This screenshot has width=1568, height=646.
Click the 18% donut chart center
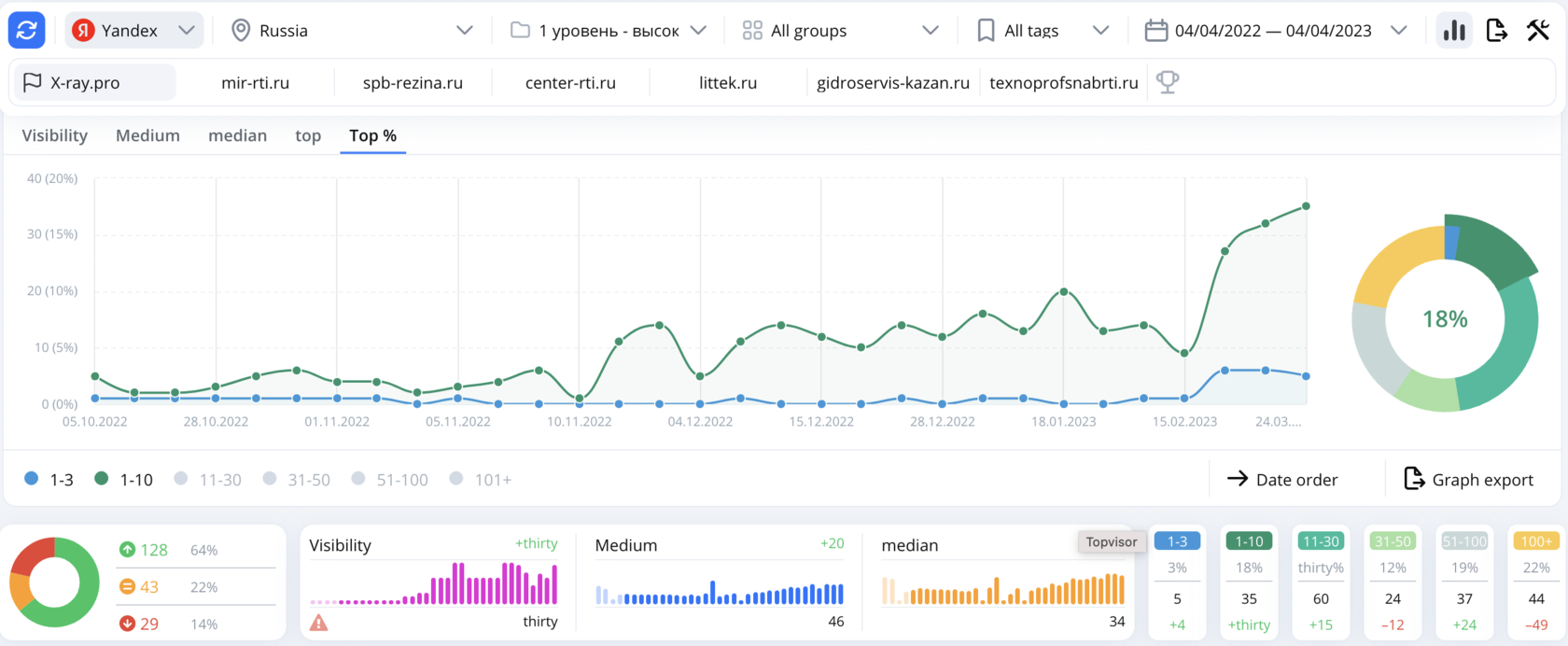click(1445, 319)
